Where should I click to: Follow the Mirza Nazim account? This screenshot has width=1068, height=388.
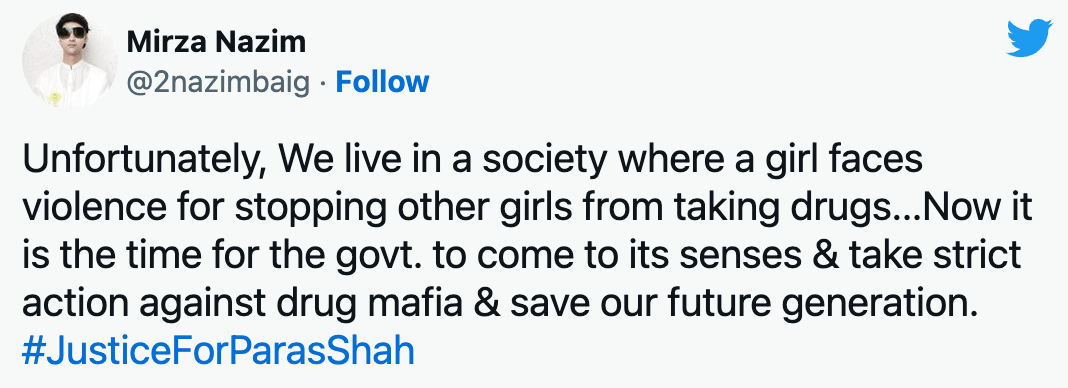click(x=383, y=81)
